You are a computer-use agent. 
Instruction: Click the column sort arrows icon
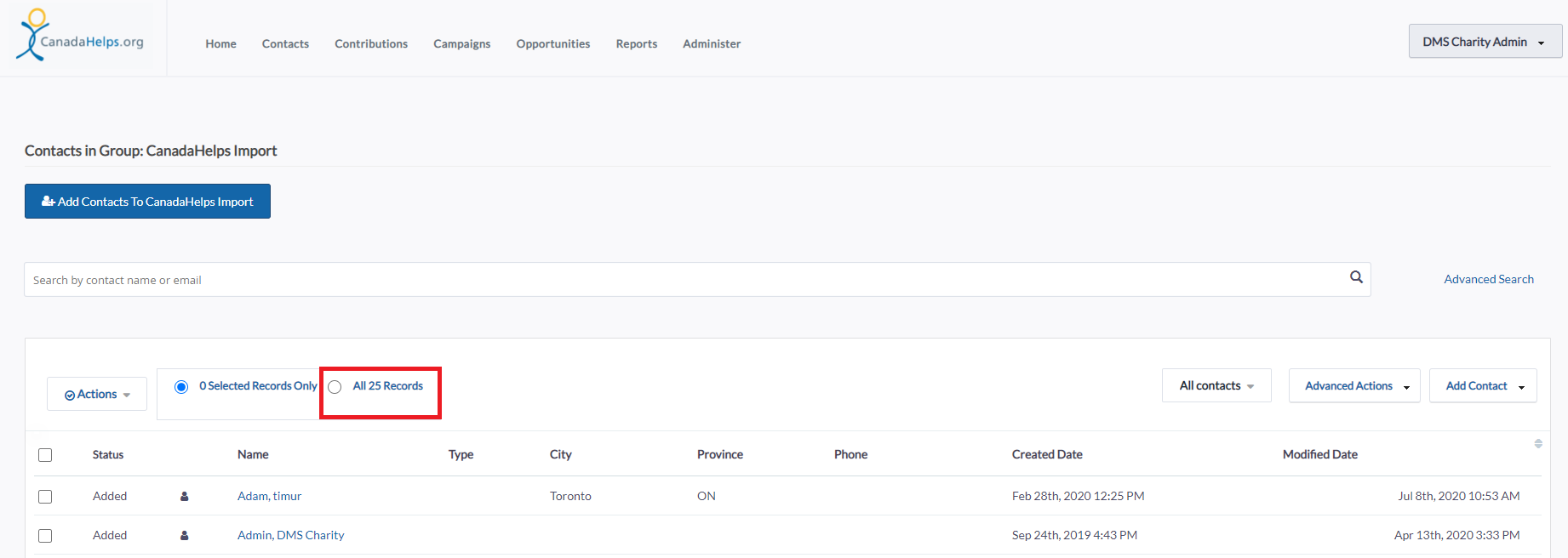1538,443
